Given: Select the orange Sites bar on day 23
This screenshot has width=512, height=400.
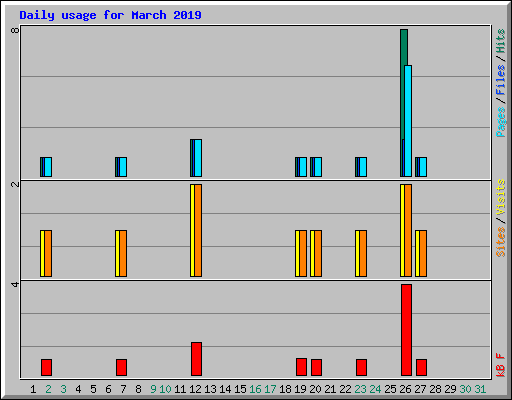Looking at the screenshot, I should pyautogui.click(x=363, y=253).
